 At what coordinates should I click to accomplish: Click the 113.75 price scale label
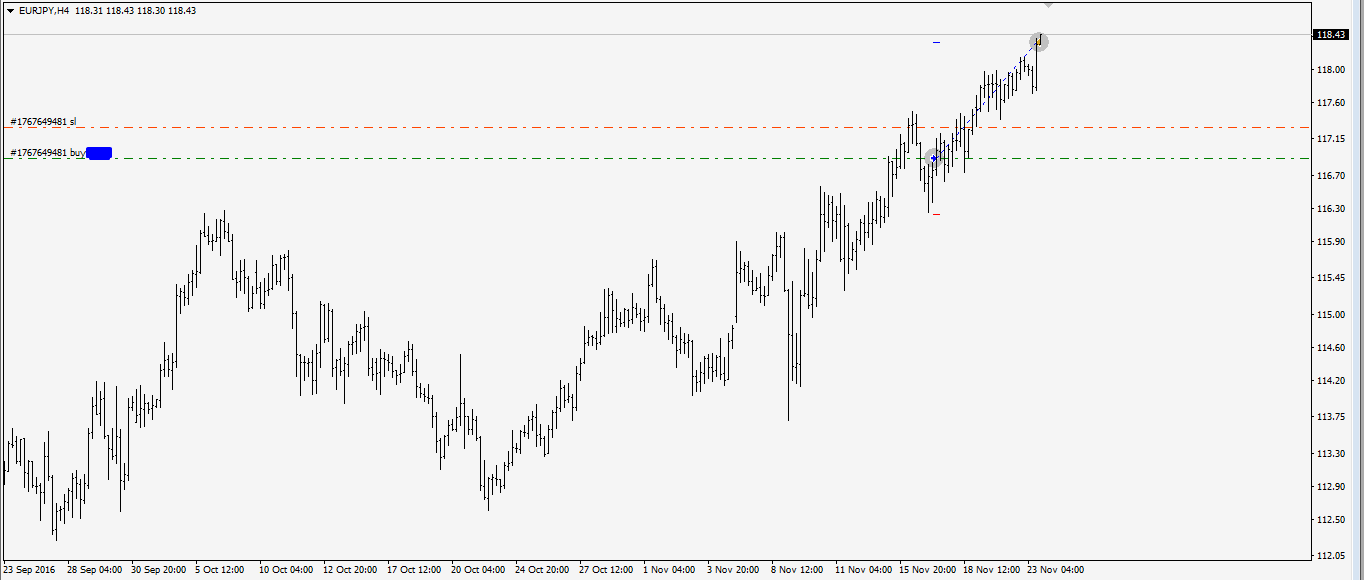[1330, 417]
